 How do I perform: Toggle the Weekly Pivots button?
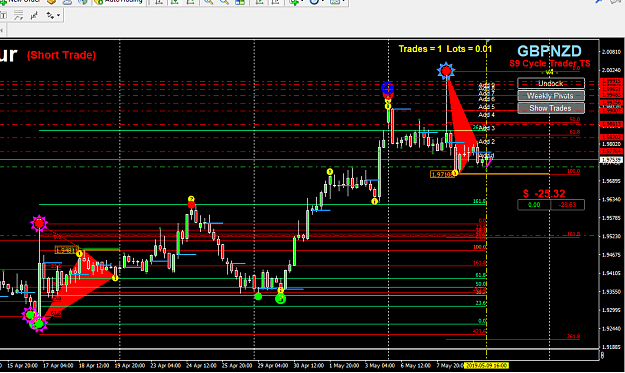[x=551, y=96]
